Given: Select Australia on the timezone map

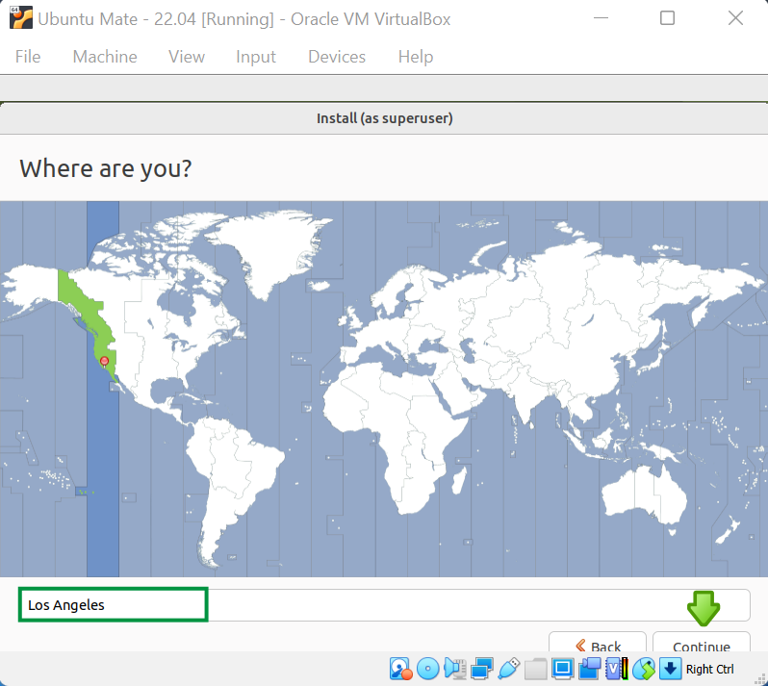Looking at the screenshot, I should coord(644,495).
